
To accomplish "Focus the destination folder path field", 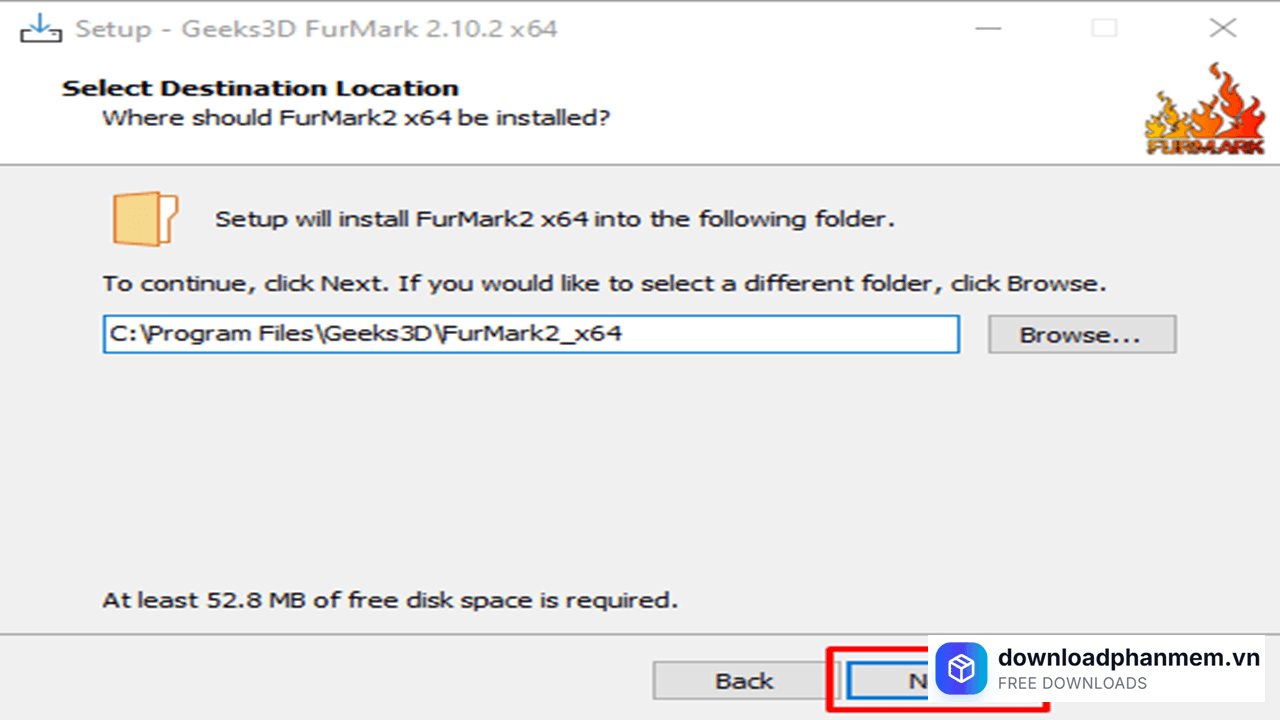I will pos(530,334).
